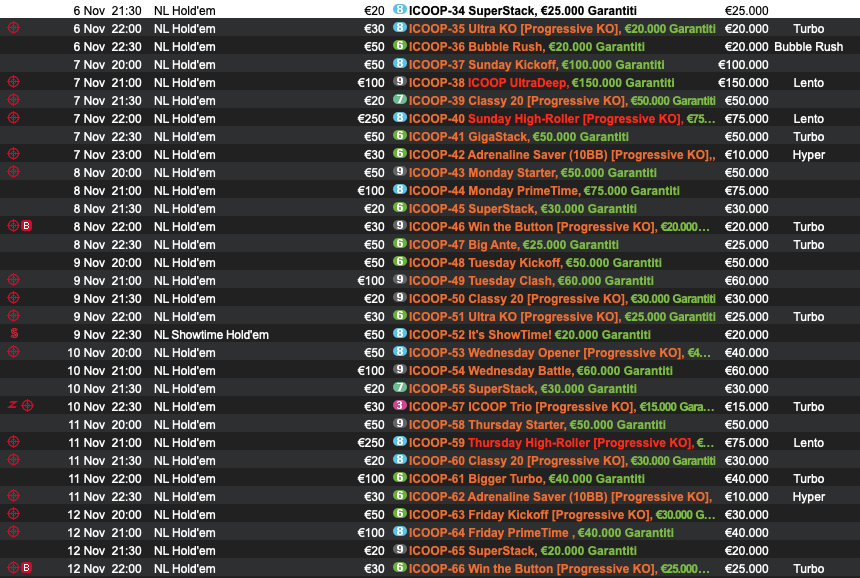Viewport: 860px width, 578px height.
Task: Click NL Hold'em on the ICOOP-44 Monday PrimeTime row
Action: [x=184, y=191]
